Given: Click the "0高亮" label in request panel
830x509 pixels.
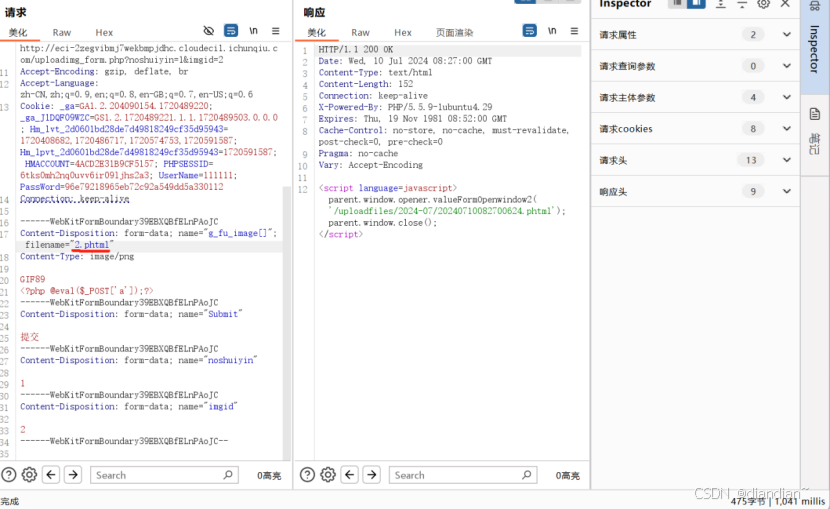Looking at the screenshot, I should tap(269, 475).
